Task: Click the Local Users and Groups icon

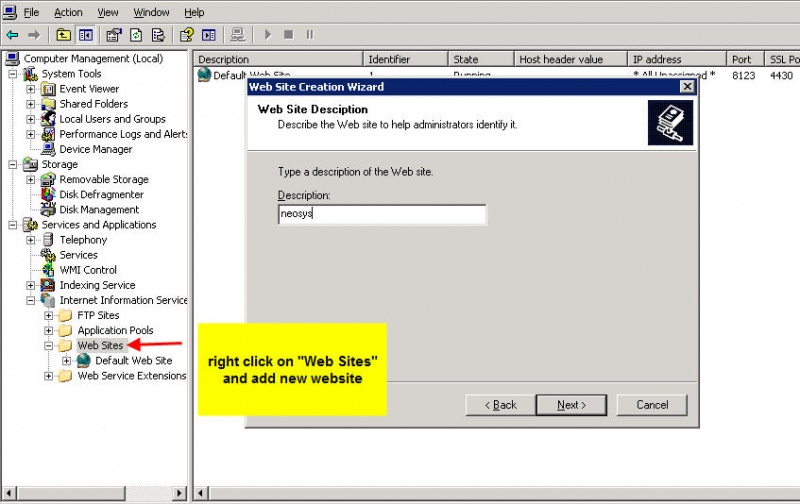Action: pyautogui.click(x=48, y=119)
